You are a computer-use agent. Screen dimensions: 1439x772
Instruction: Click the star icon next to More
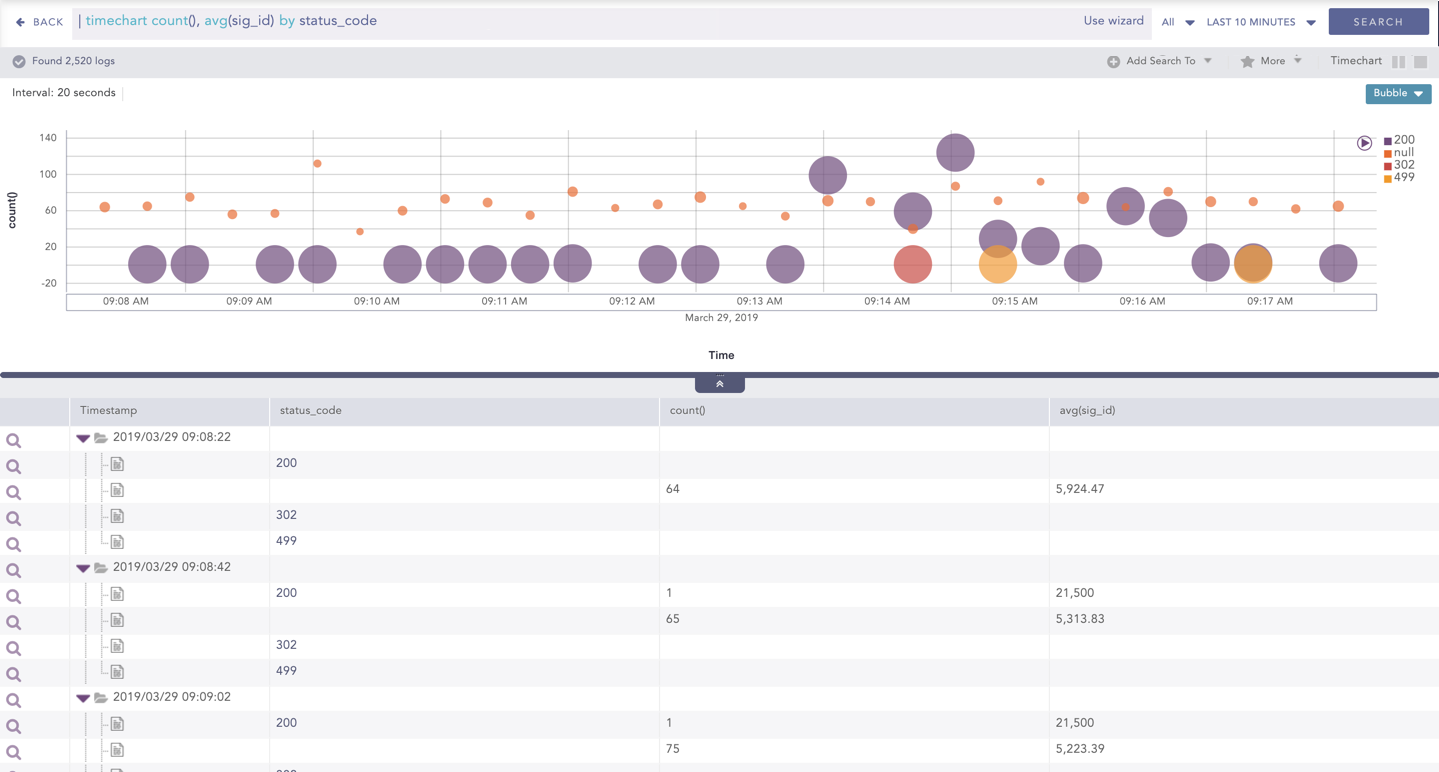1247,61
